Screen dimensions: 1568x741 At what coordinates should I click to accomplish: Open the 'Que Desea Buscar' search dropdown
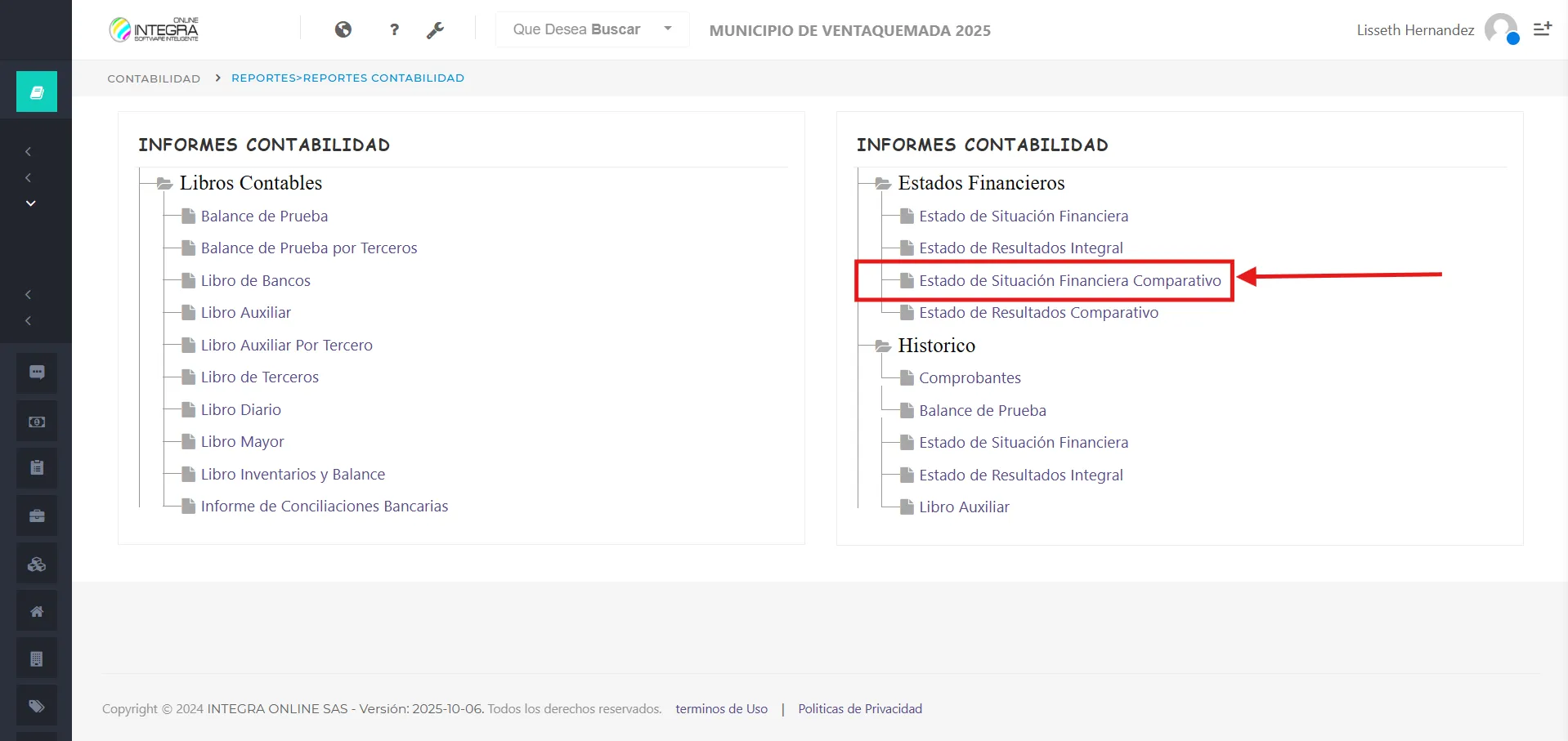coord(592,29)
